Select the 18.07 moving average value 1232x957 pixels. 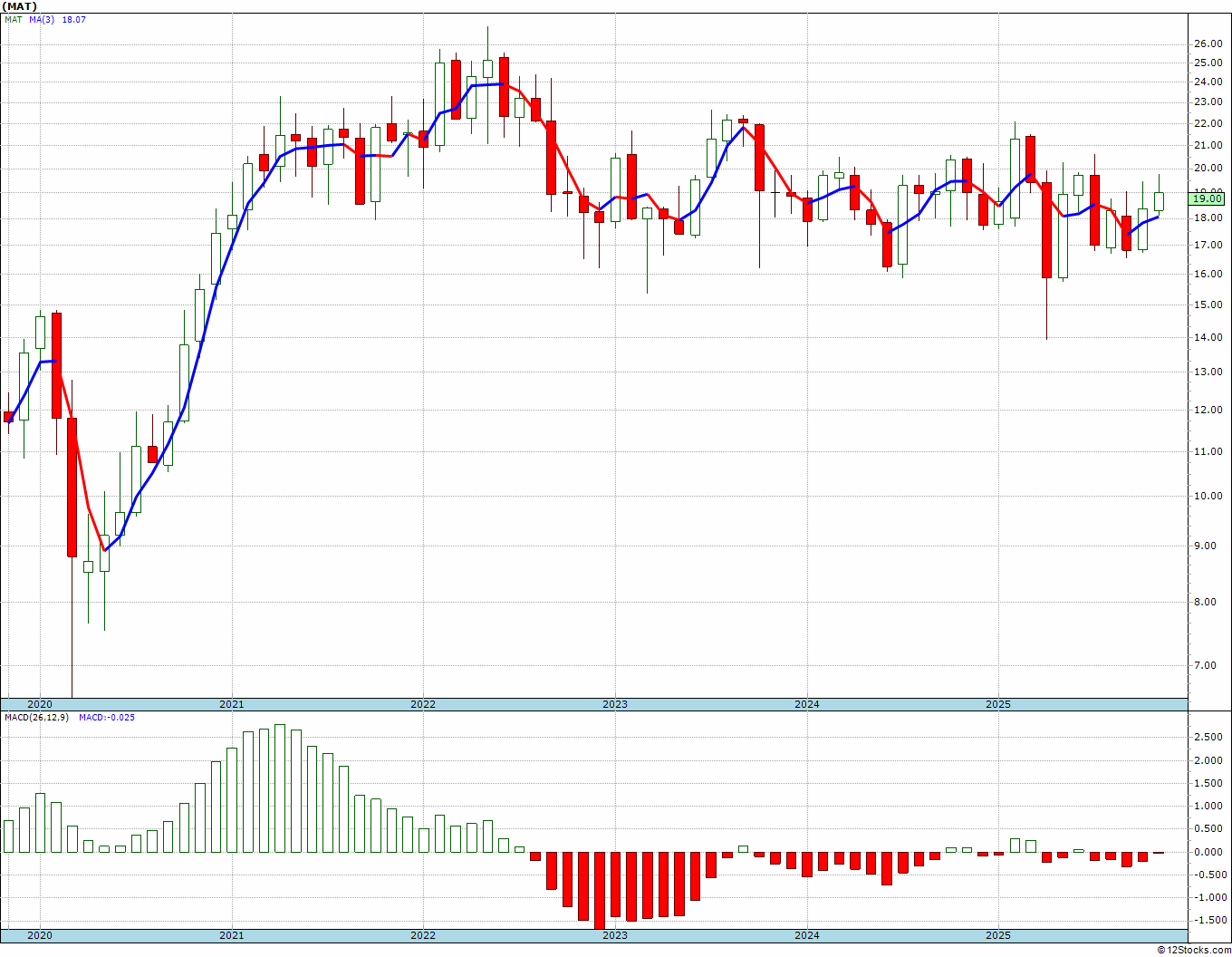tap(73, 19)
